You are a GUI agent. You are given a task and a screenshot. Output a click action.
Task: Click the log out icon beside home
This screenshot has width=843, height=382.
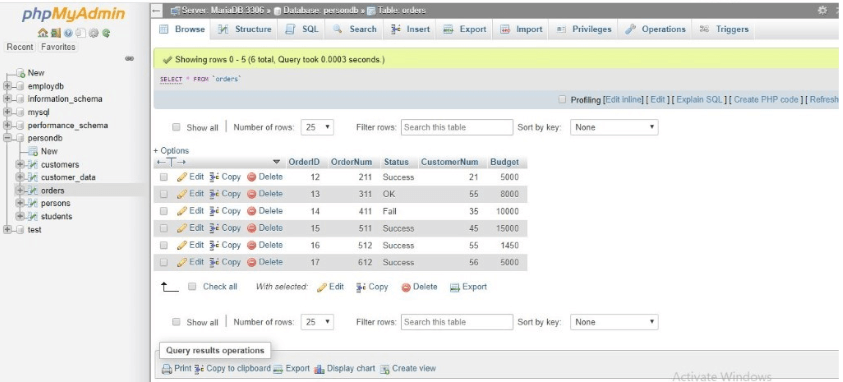pyautogui.click(x=56, y=33)
